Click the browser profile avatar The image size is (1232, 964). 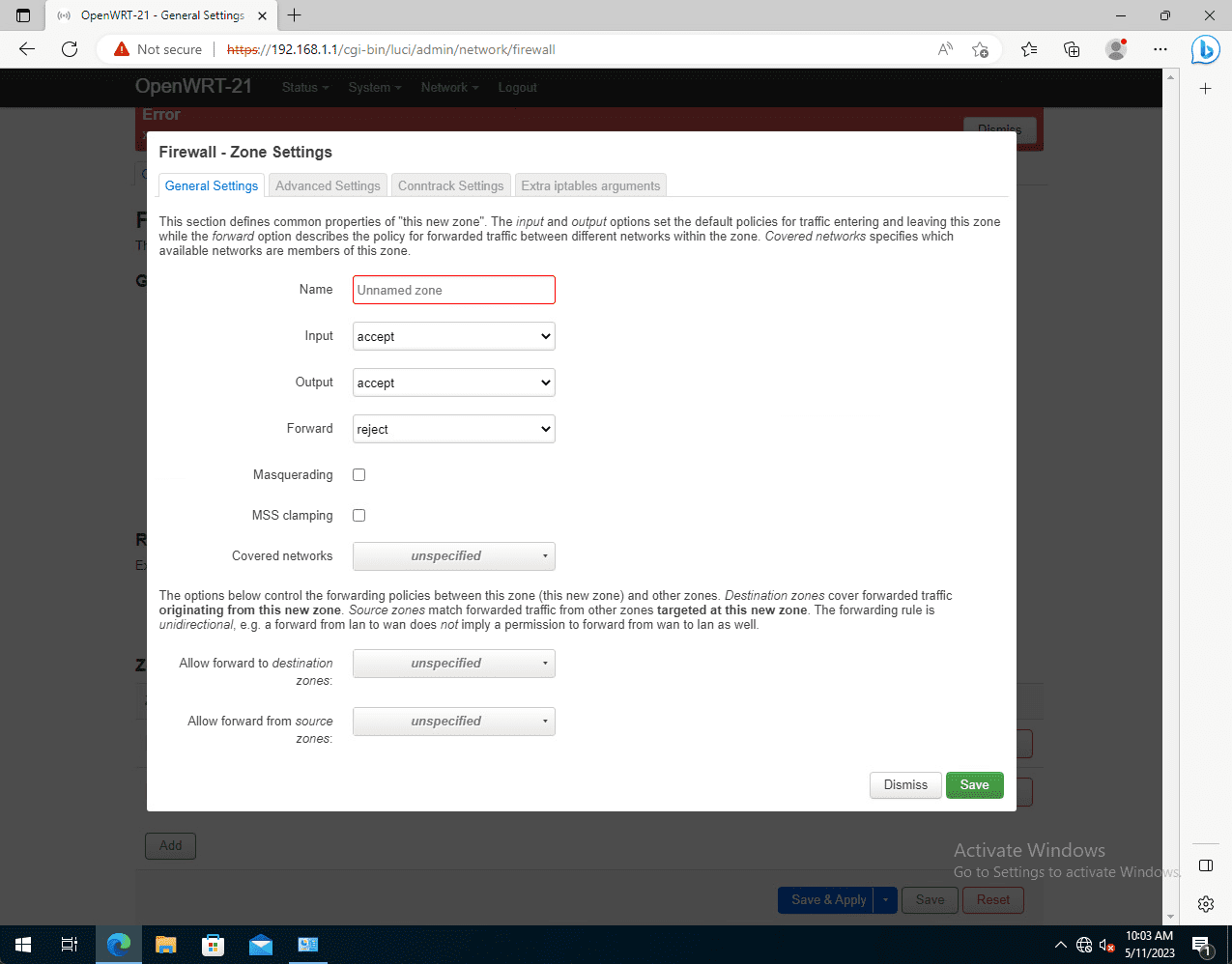pos(1116,49)
